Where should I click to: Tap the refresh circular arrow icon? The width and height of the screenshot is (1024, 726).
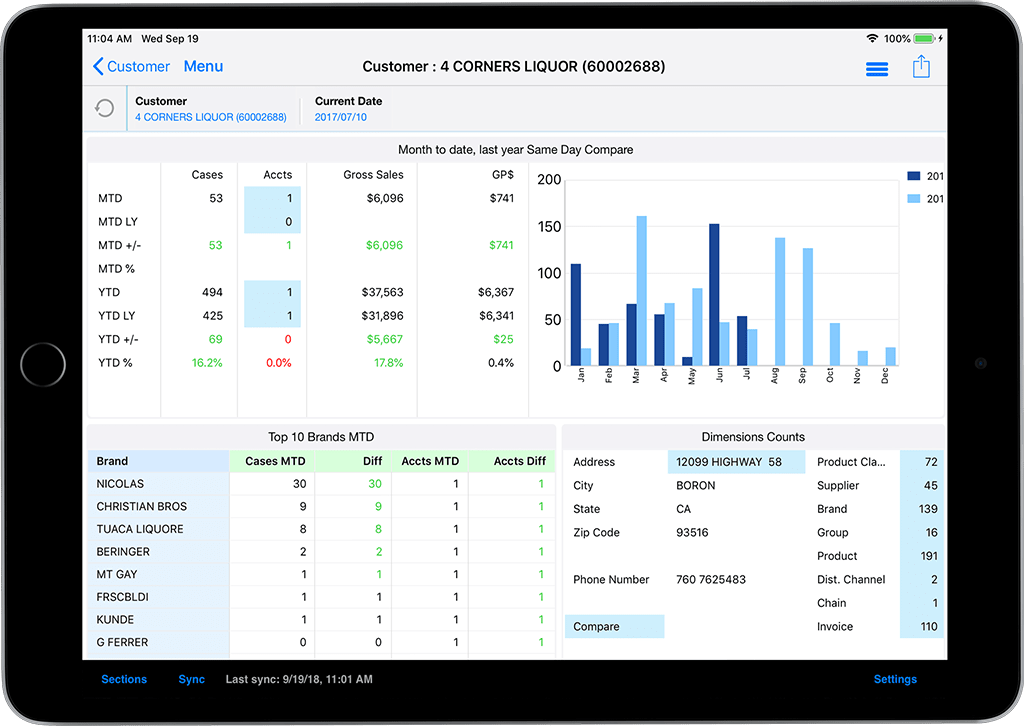pyautogui.click(x=104, y=108)
